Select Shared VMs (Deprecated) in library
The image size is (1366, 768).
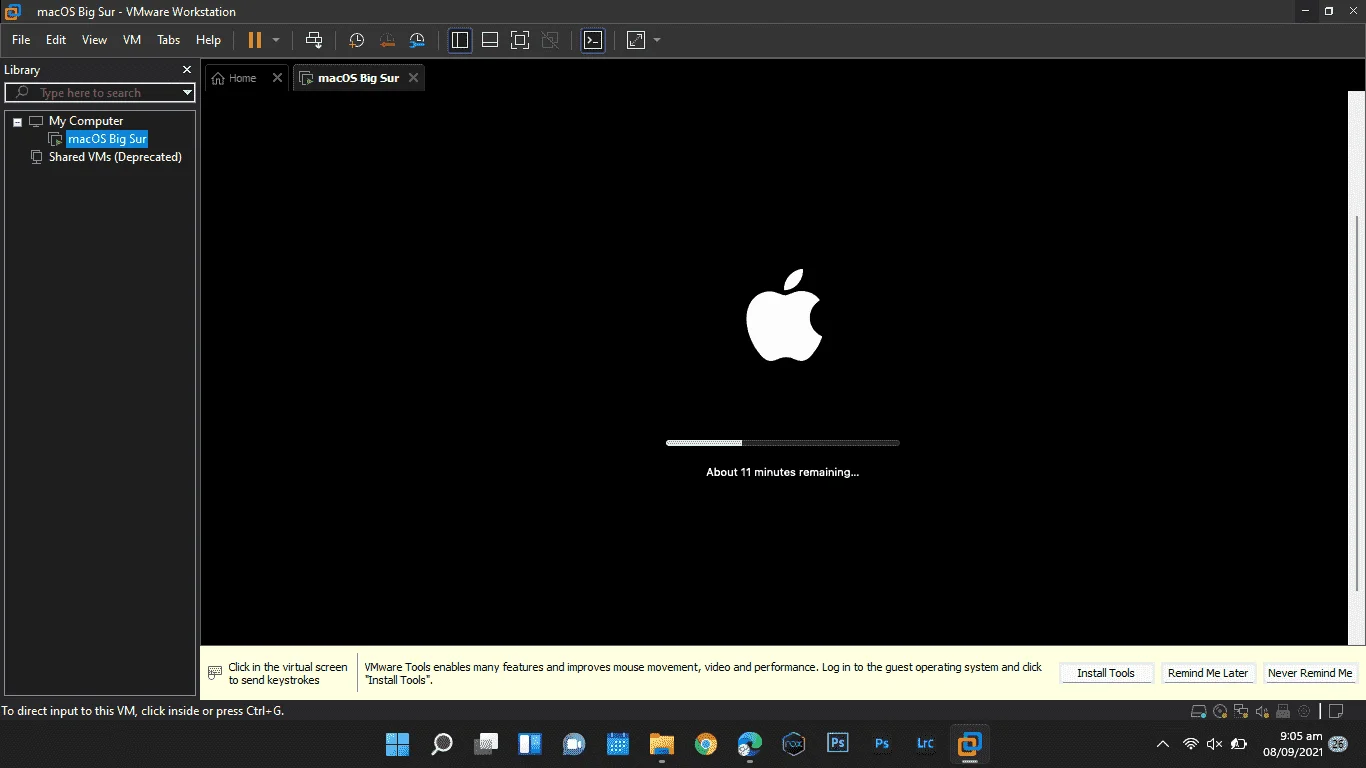115,157
